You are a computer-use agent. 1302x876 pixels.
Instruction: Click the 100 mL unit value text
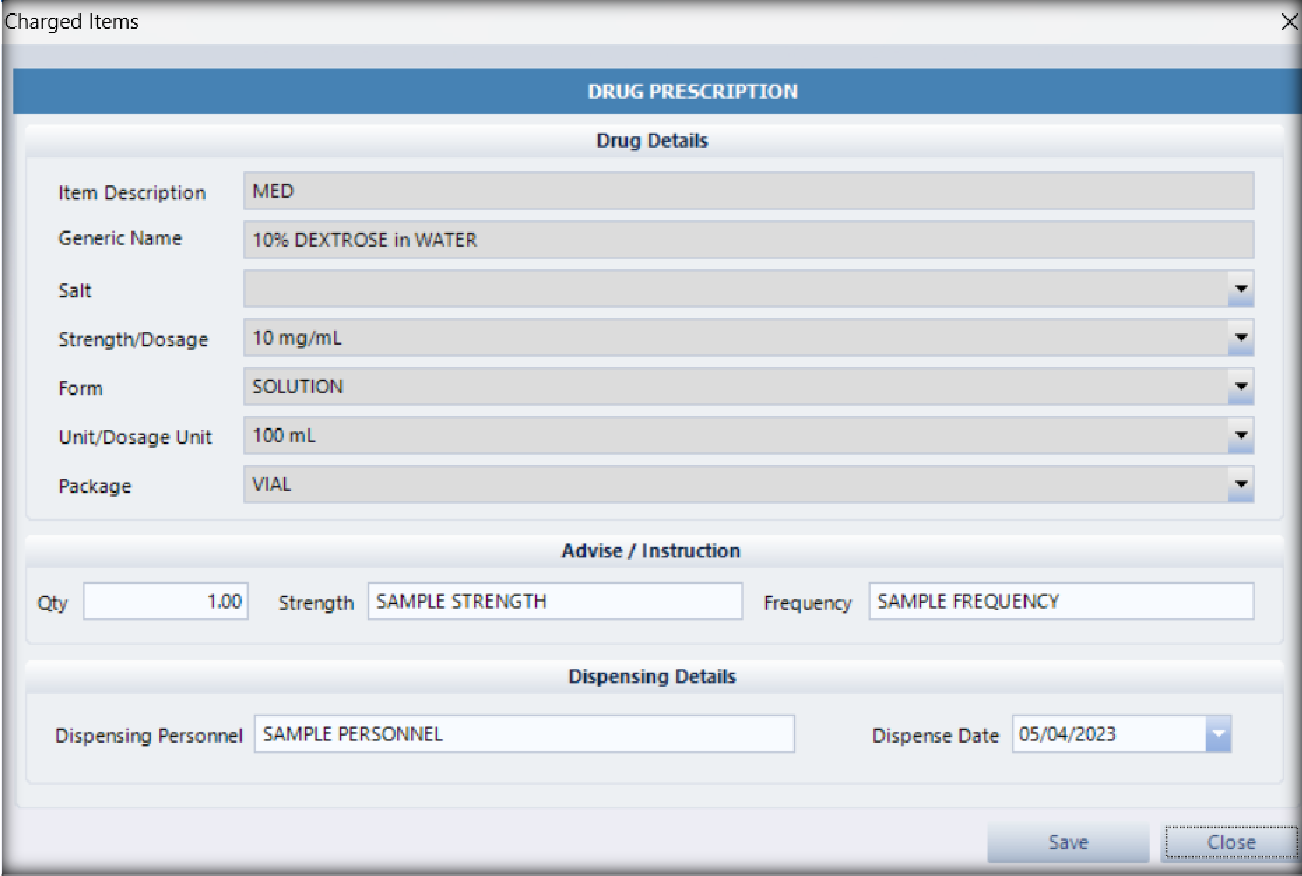284,436
